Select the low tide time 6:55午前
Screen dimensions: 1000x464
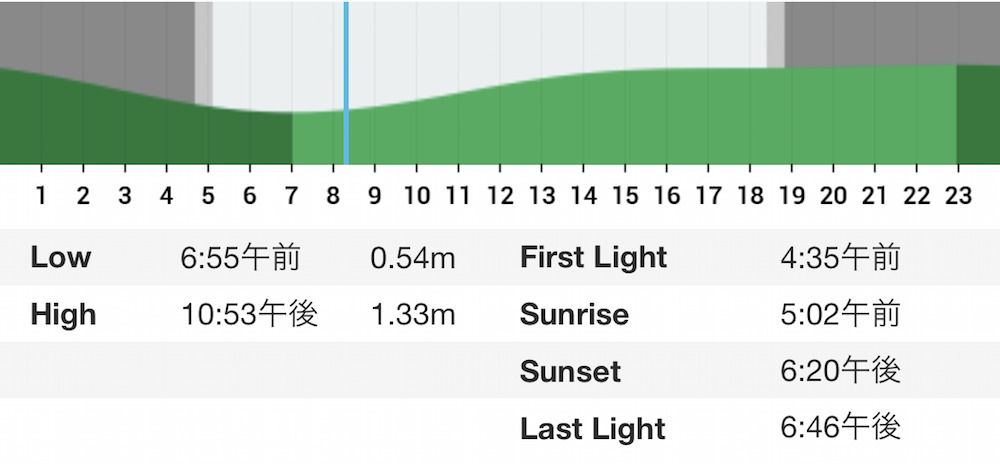point(241,259)
